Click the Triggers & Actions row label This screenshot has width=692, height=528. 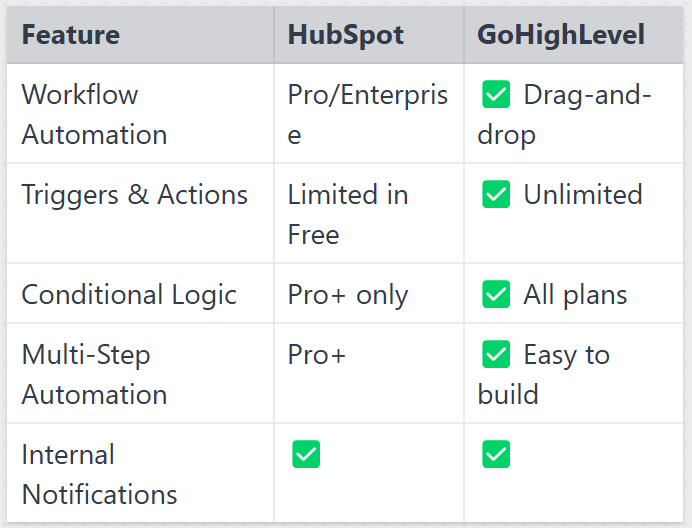click(x=135, y=194)
